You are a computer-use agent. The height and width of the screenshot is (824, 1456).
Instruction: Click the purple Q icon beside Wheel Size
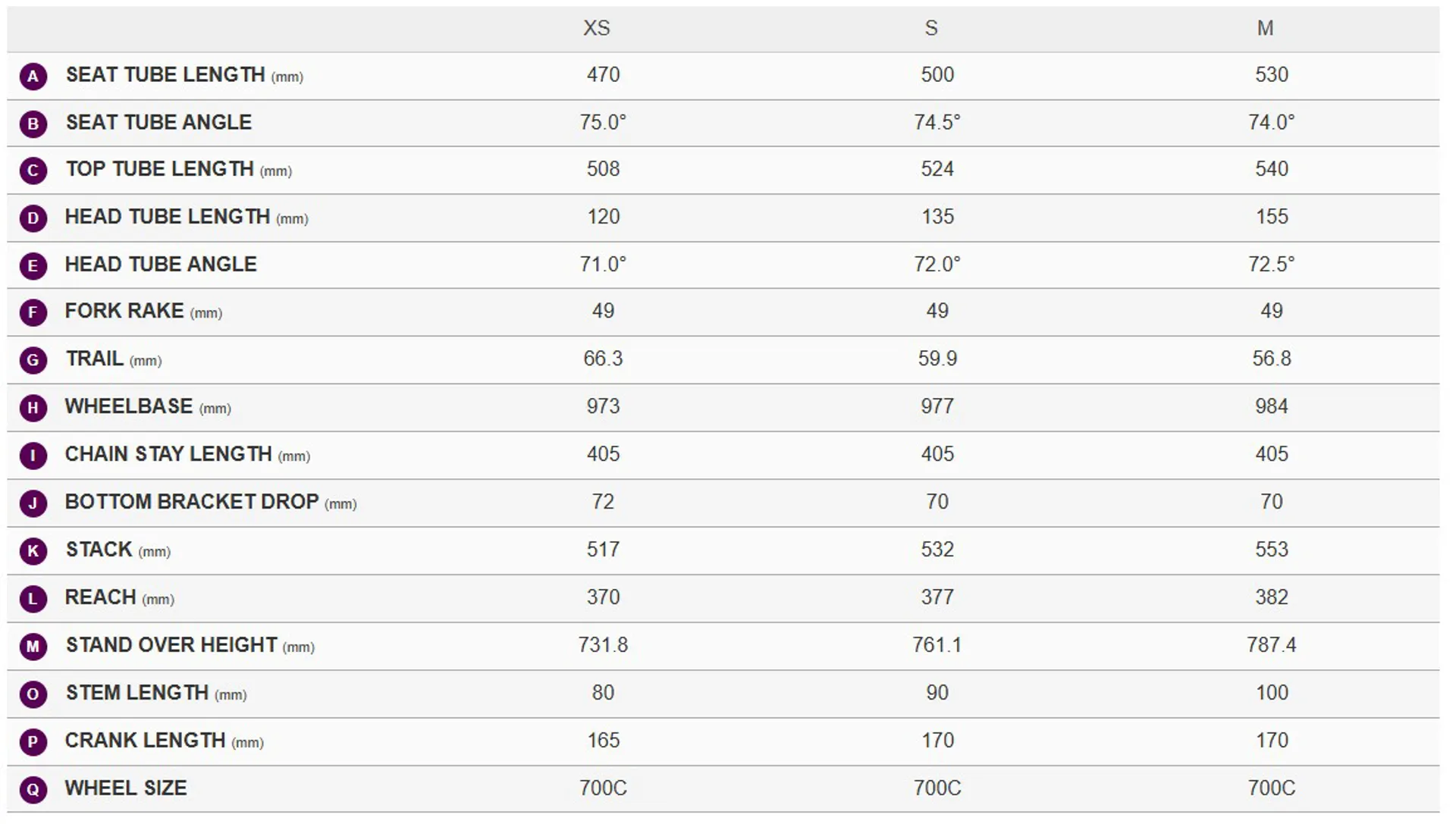pyautogui.click(x=33, y=789)
